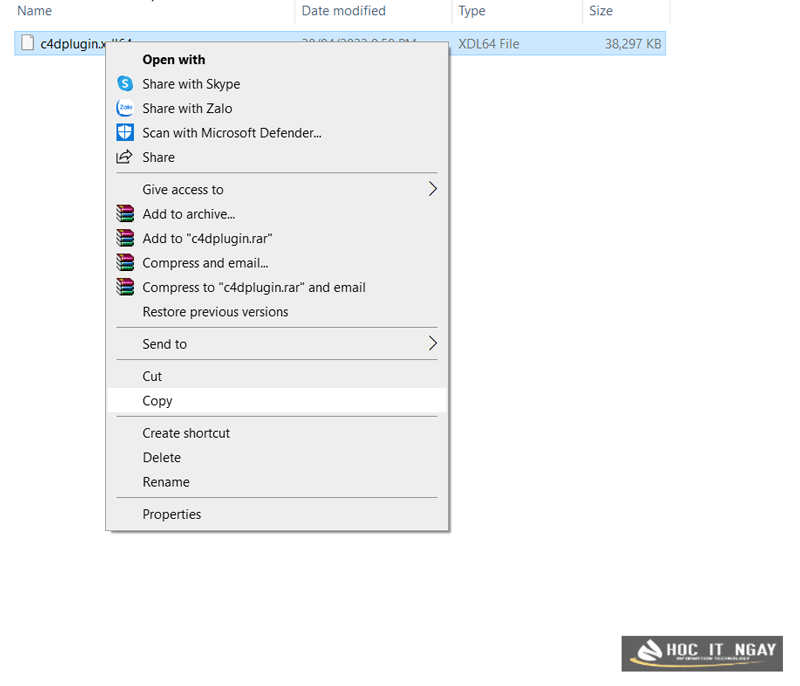Select Compress to "c4dplugin.rar" and email

[277, 288]
